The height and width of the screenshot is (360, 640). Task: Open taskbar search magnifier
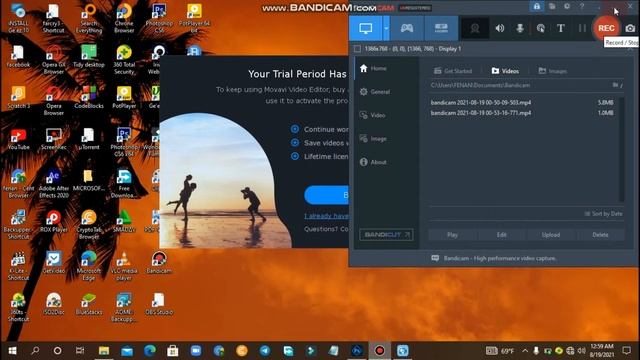click(x=35, y=351)
